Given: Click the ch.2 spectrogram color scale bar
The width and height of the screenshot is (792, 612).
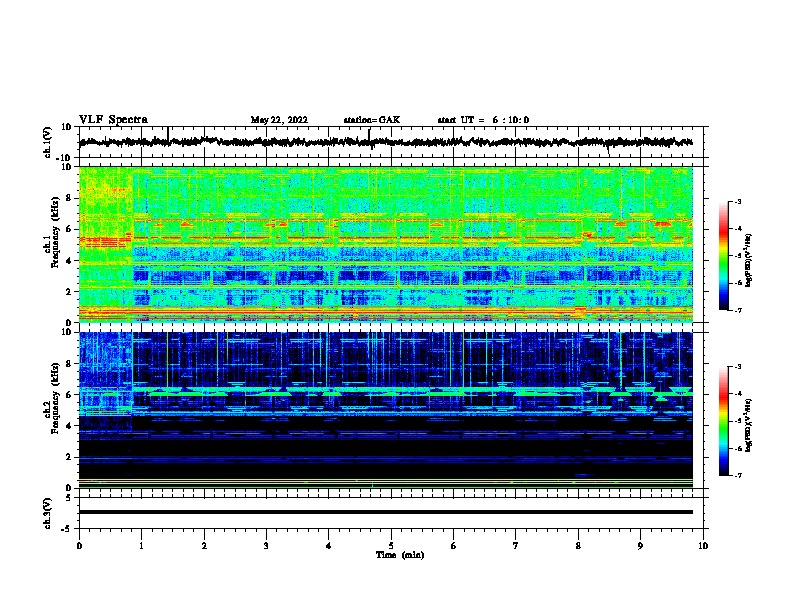Looking at the screenshot, I should [723, 421].
